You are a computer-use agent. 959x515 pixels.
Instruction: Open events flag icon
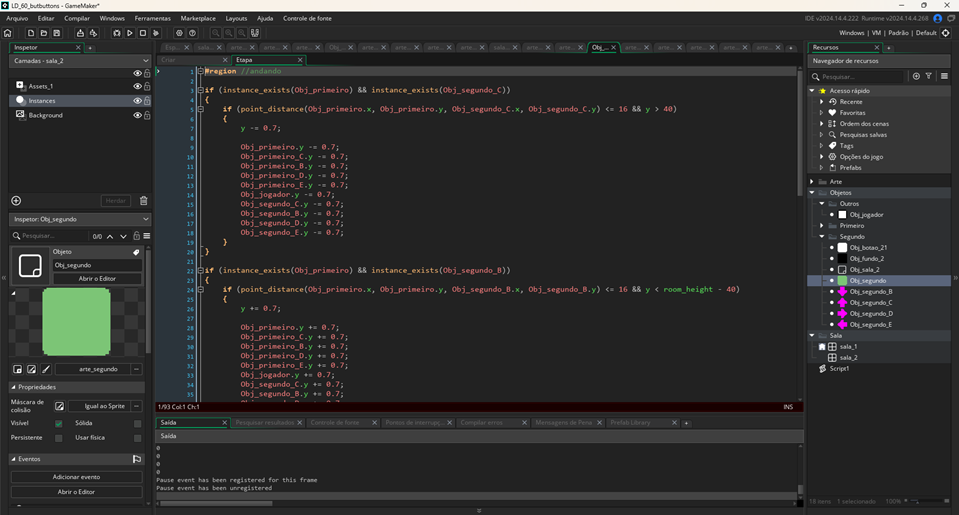(137, 459)
